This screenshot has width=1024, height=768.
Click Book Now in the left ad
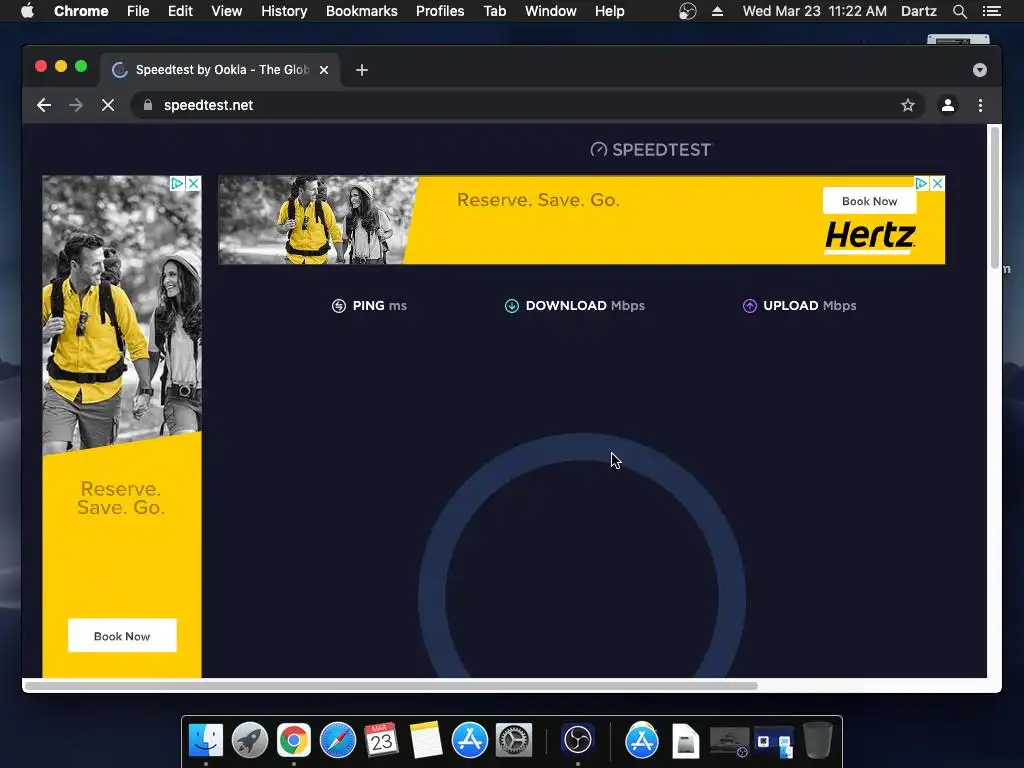tap(122, 635)
